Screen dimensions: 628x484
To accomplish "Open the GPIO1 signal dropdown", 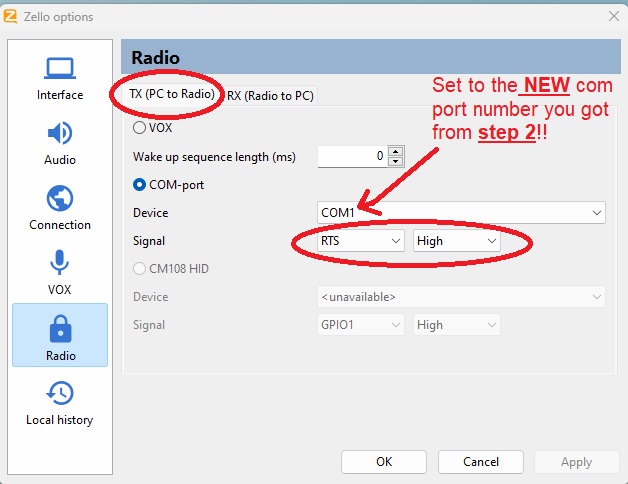I will coord(360,325).
